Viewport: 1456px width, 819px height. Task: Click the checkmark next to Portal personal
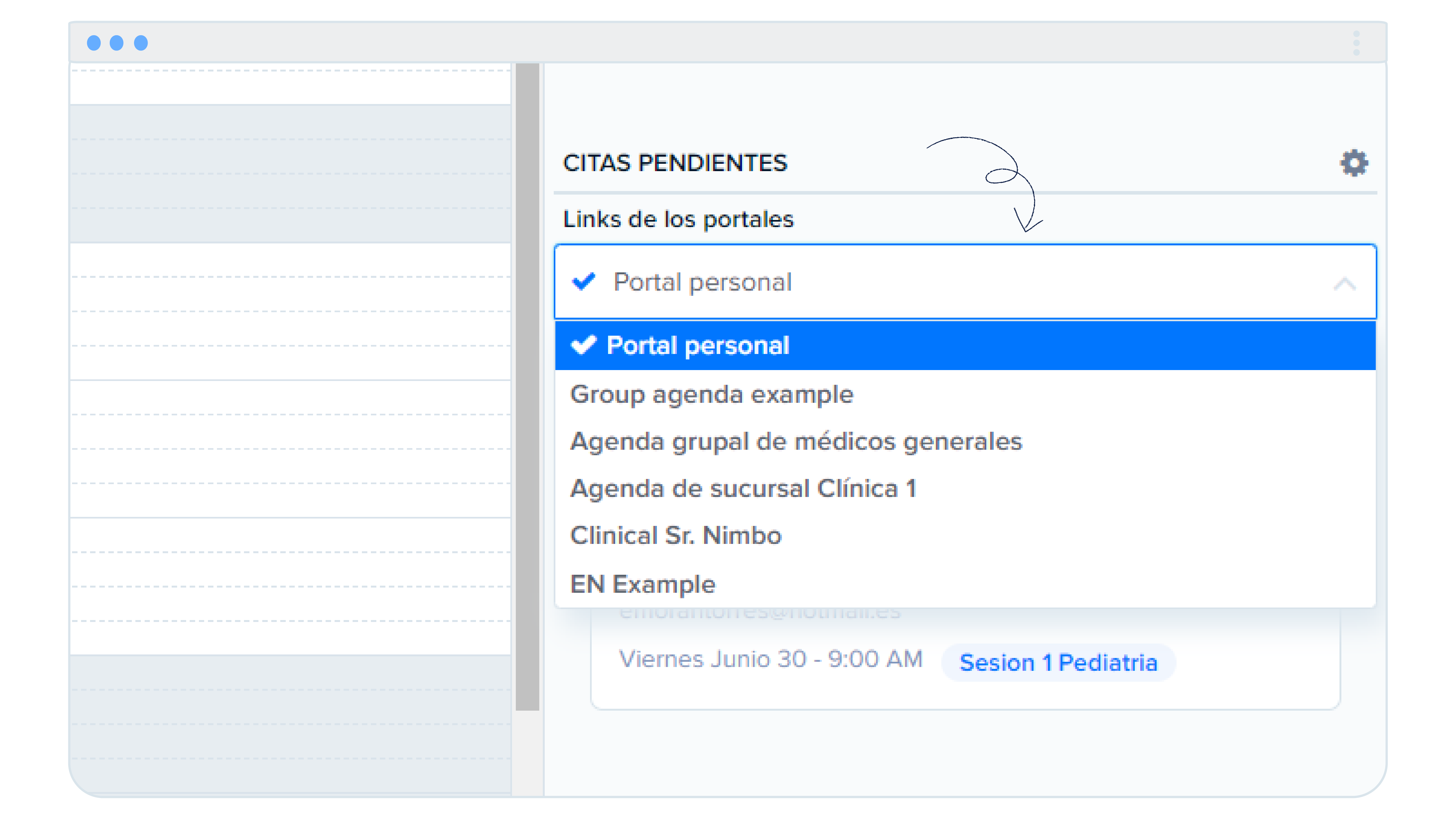pyautogui.click(x=583, y=282)
